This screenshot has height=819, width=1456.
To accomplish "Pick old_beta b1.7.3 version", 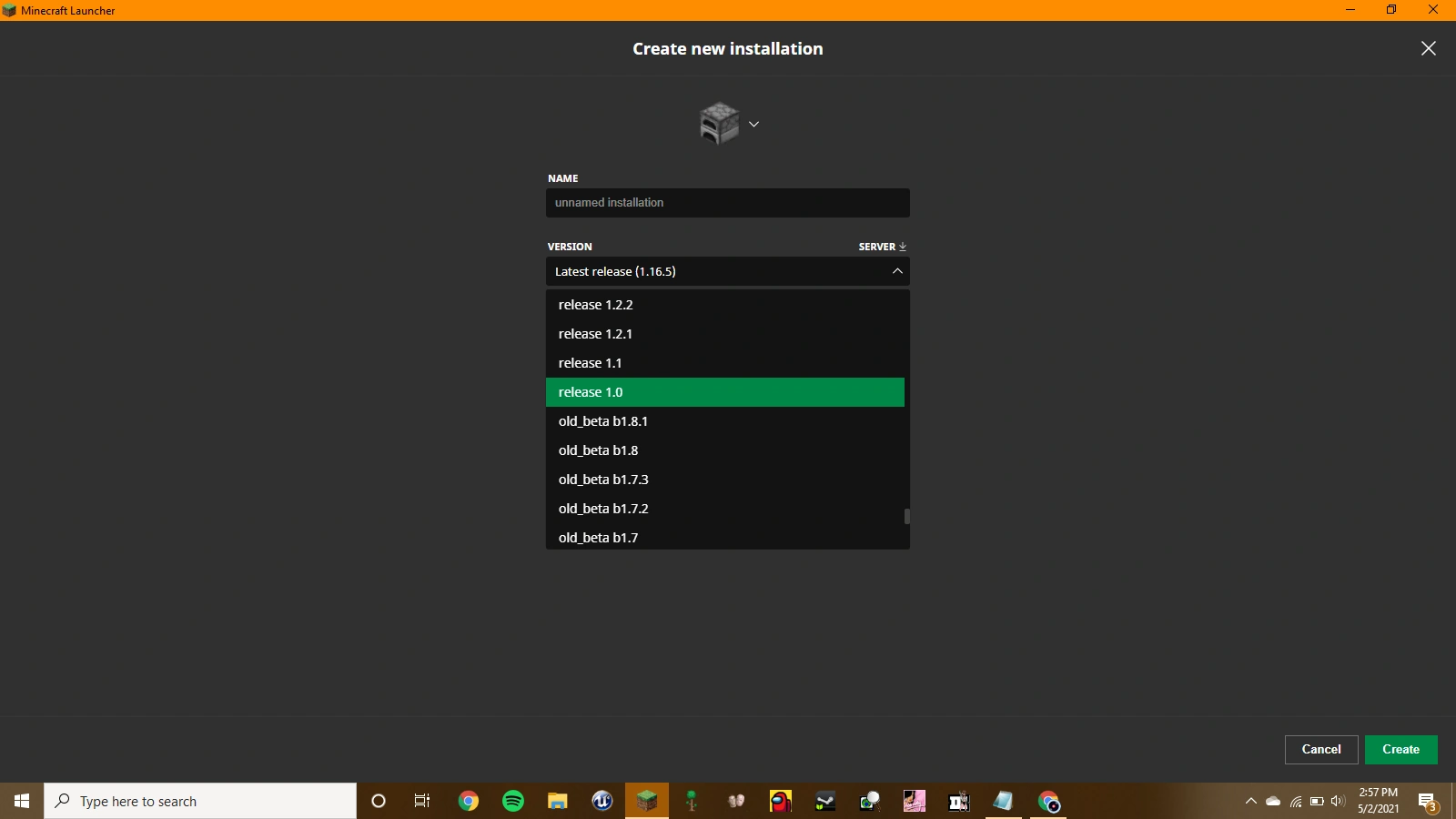I will coord(725,480).
